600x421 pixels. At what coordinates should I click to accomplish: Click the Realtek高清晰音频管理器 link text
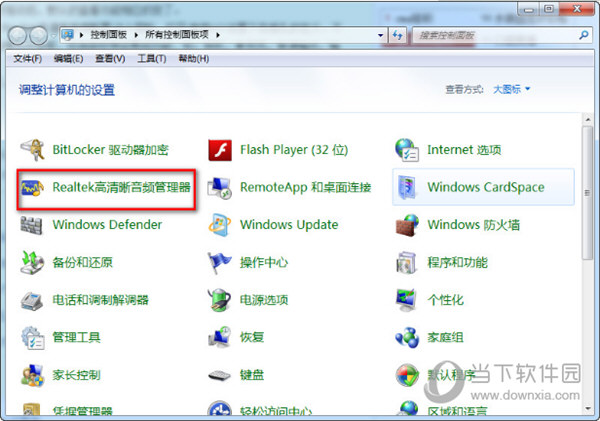pos(121,187)
